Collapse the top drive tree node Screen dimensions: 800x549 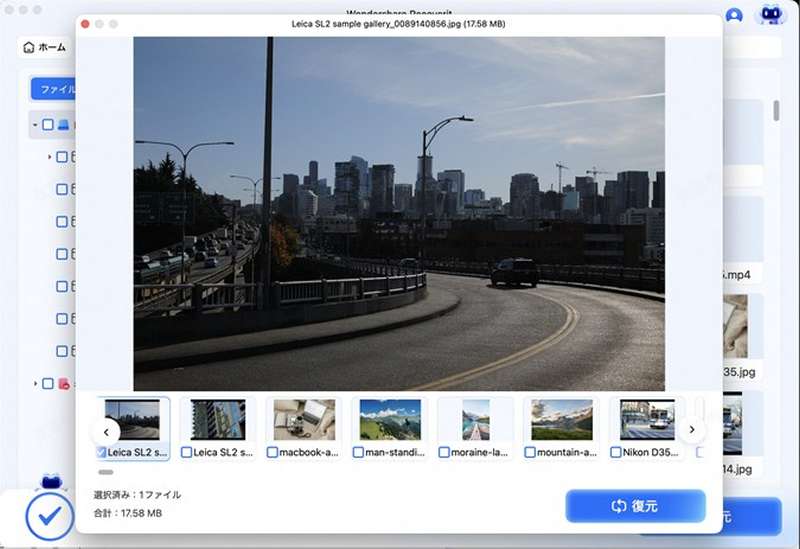(x=35, y=125)
